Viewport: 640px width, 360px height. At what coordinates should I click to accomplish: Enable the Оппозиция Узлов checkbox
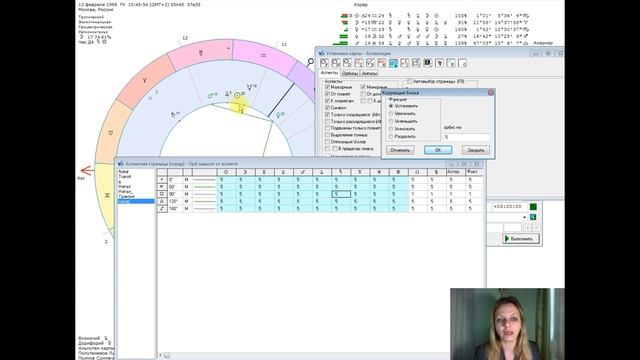327,142
